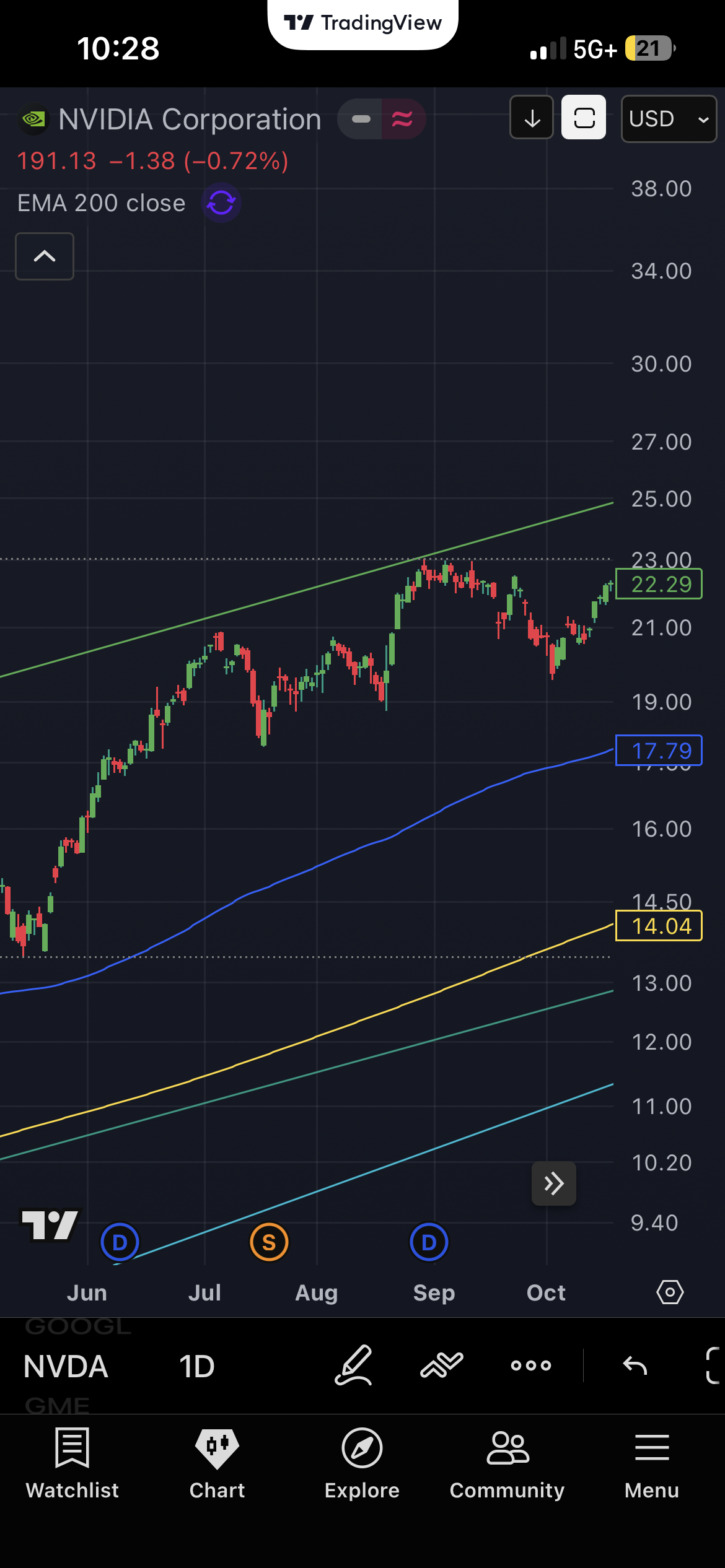
Task: Open the blue dividend marker near Sep
Action: [x=429, y=1242]
